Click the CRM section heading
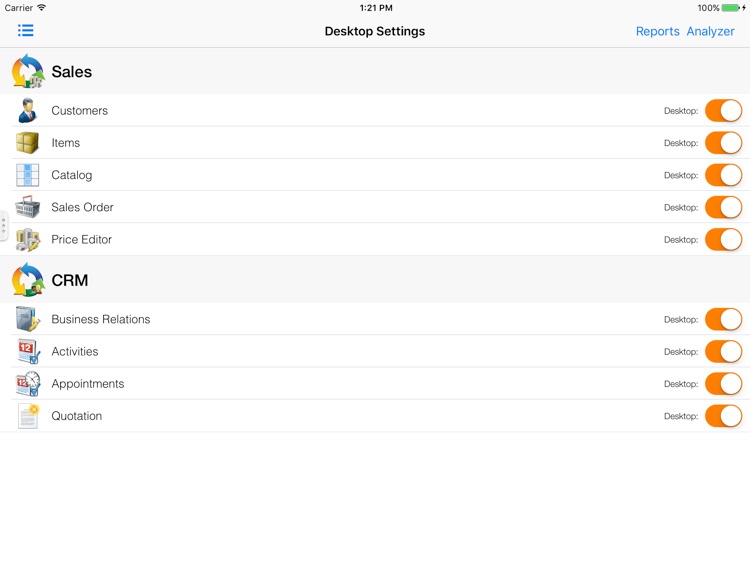 (70, 280)
